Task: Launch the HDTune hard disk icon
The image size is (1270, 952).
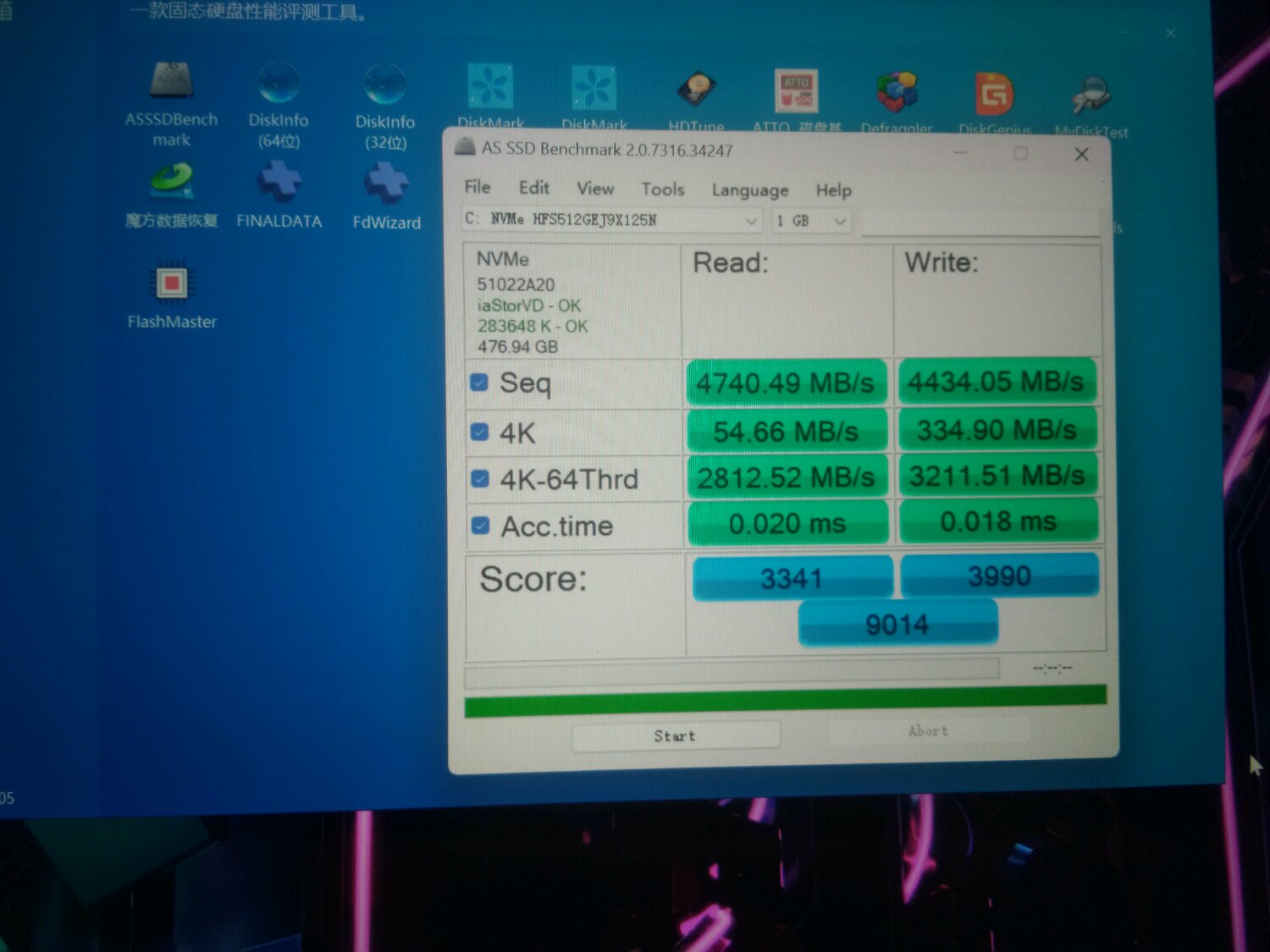Action: click(696, 89)
